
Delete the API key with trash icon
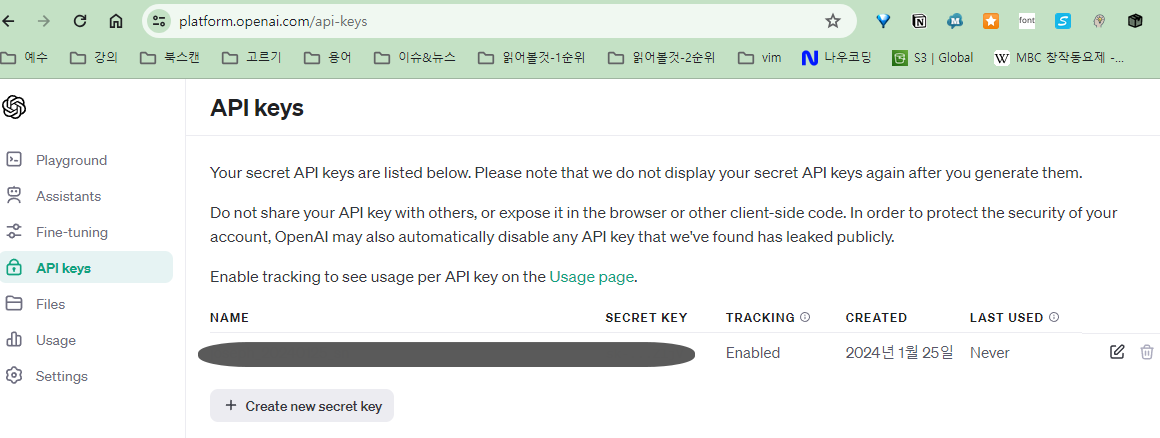click(x=1147, y=352)
